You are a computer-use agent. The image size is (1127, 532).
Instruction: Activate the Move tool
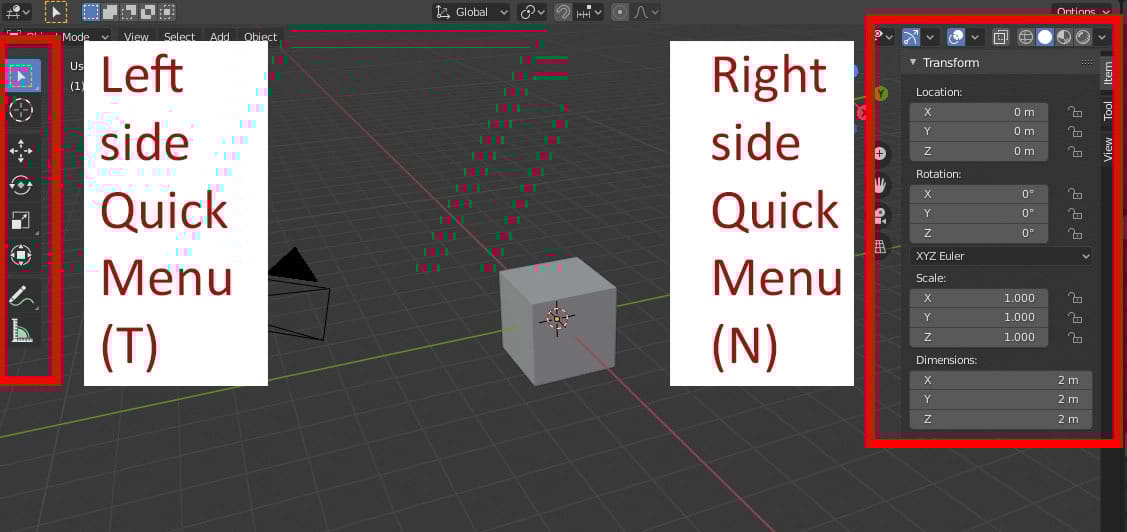(x=21, y=151)
